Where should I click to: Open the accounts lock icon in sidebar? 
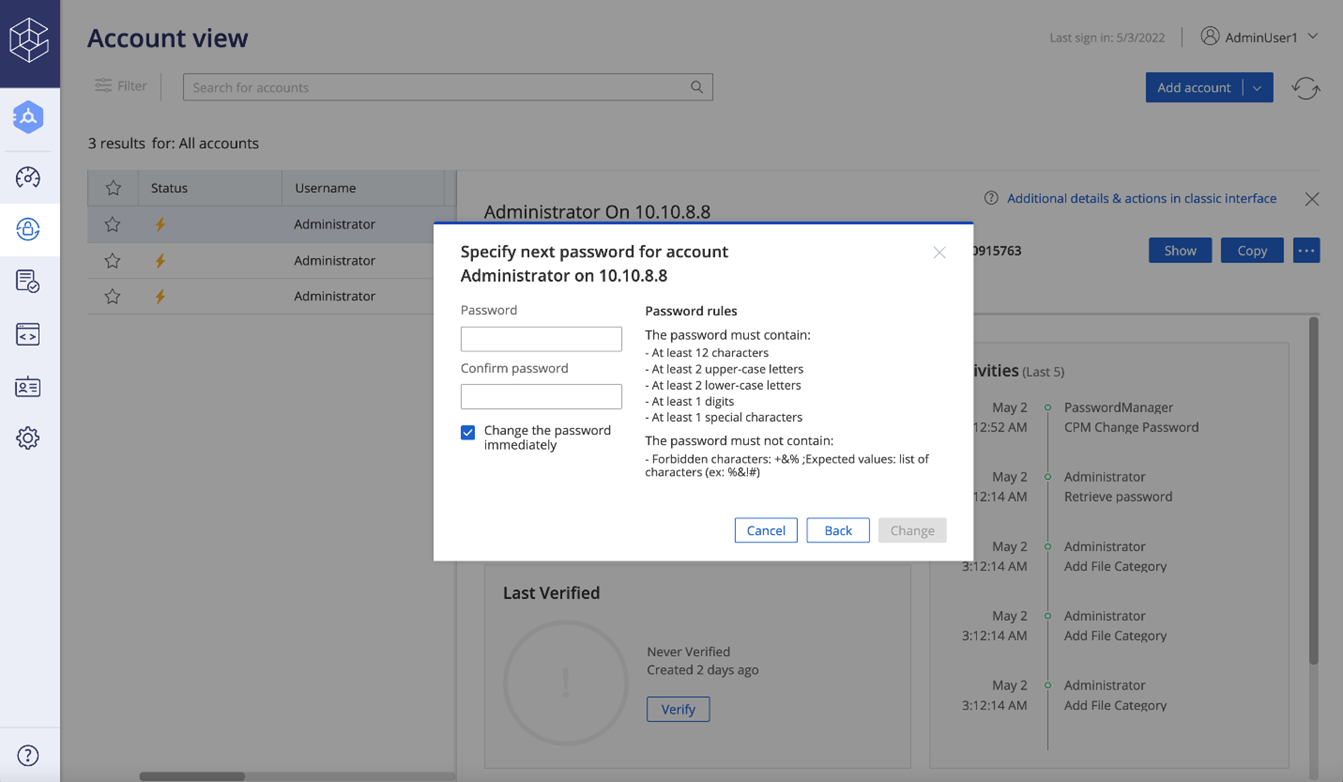pos(28,229)
